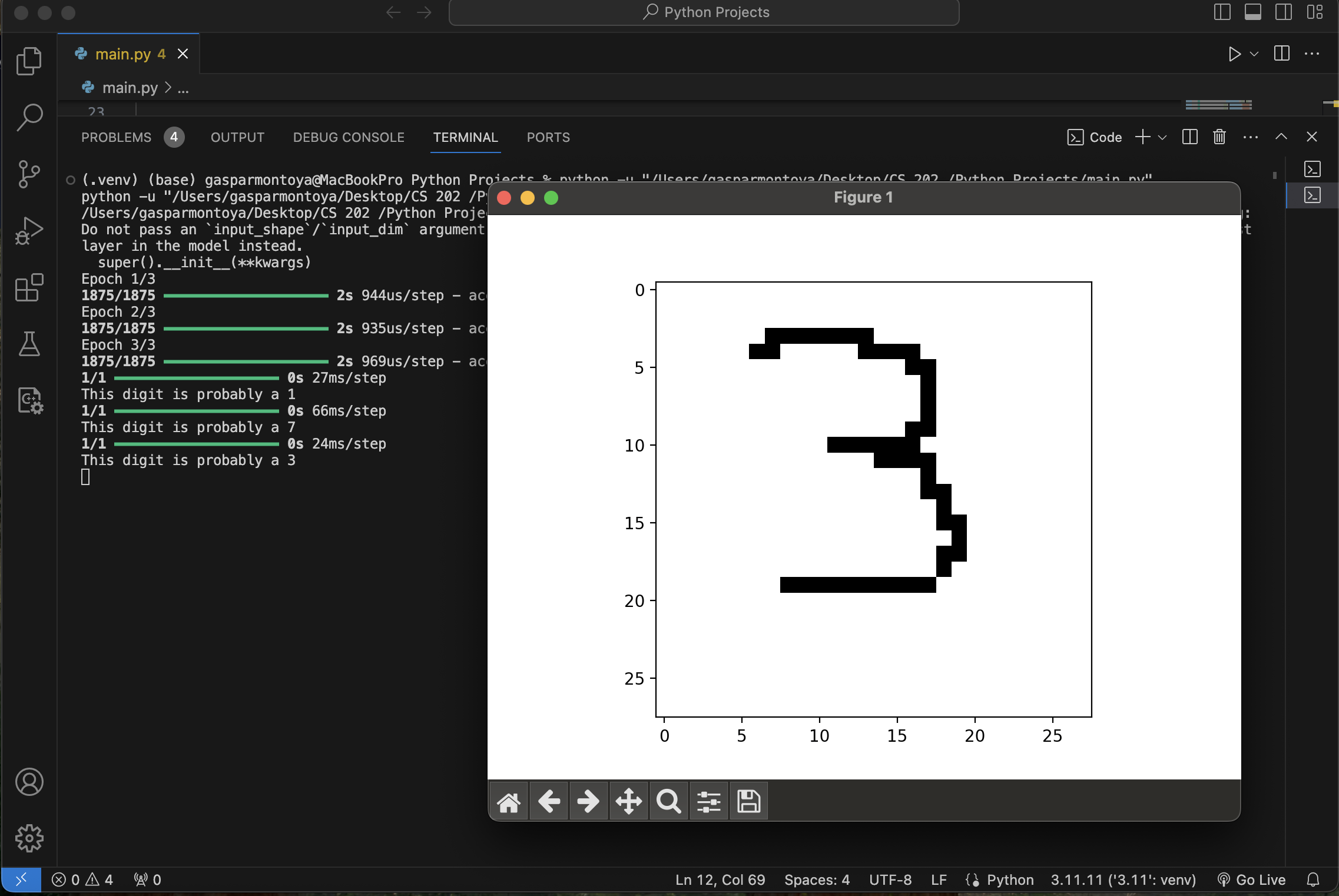Kill terminal with trash icon

coord(1219,137)
